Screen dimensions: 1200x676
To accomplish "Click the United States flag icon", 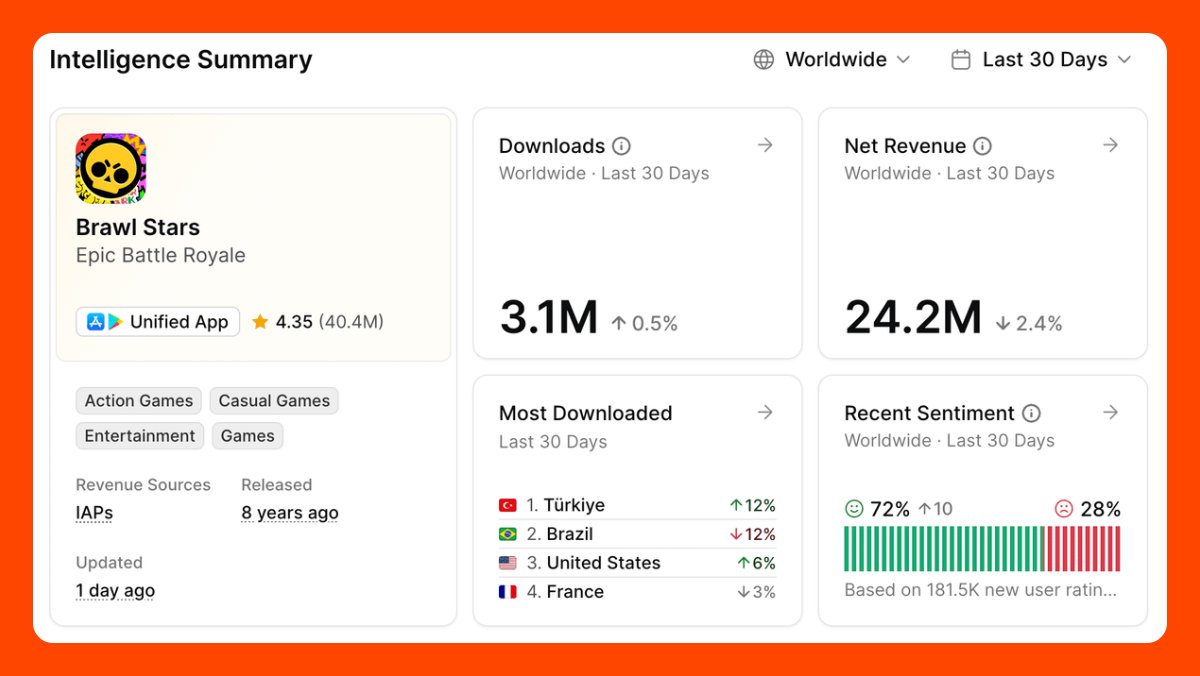I will [x=508, y=563].
